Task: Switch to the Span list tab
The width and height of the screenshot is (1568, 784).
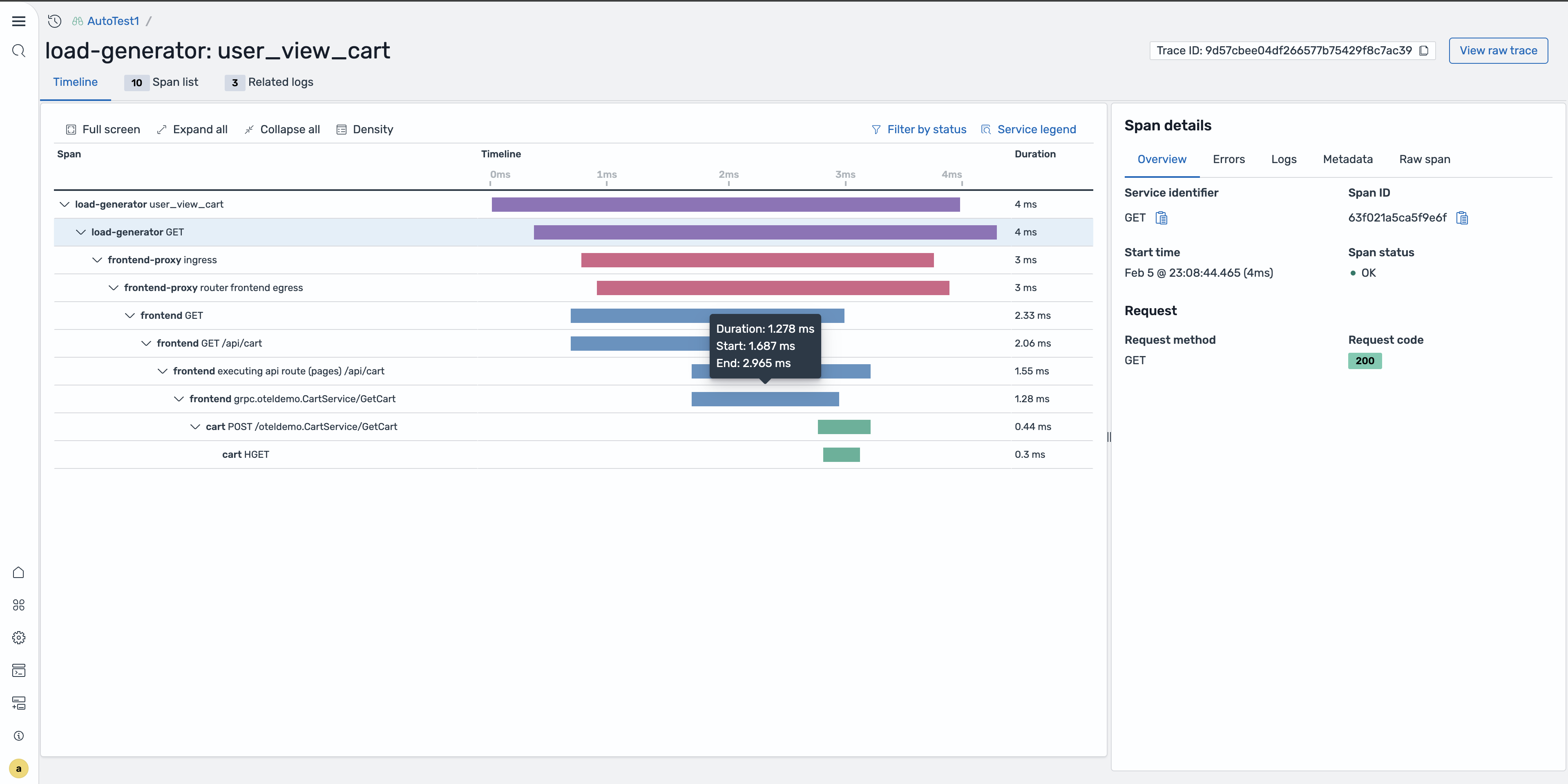Action: pos(175,82)
